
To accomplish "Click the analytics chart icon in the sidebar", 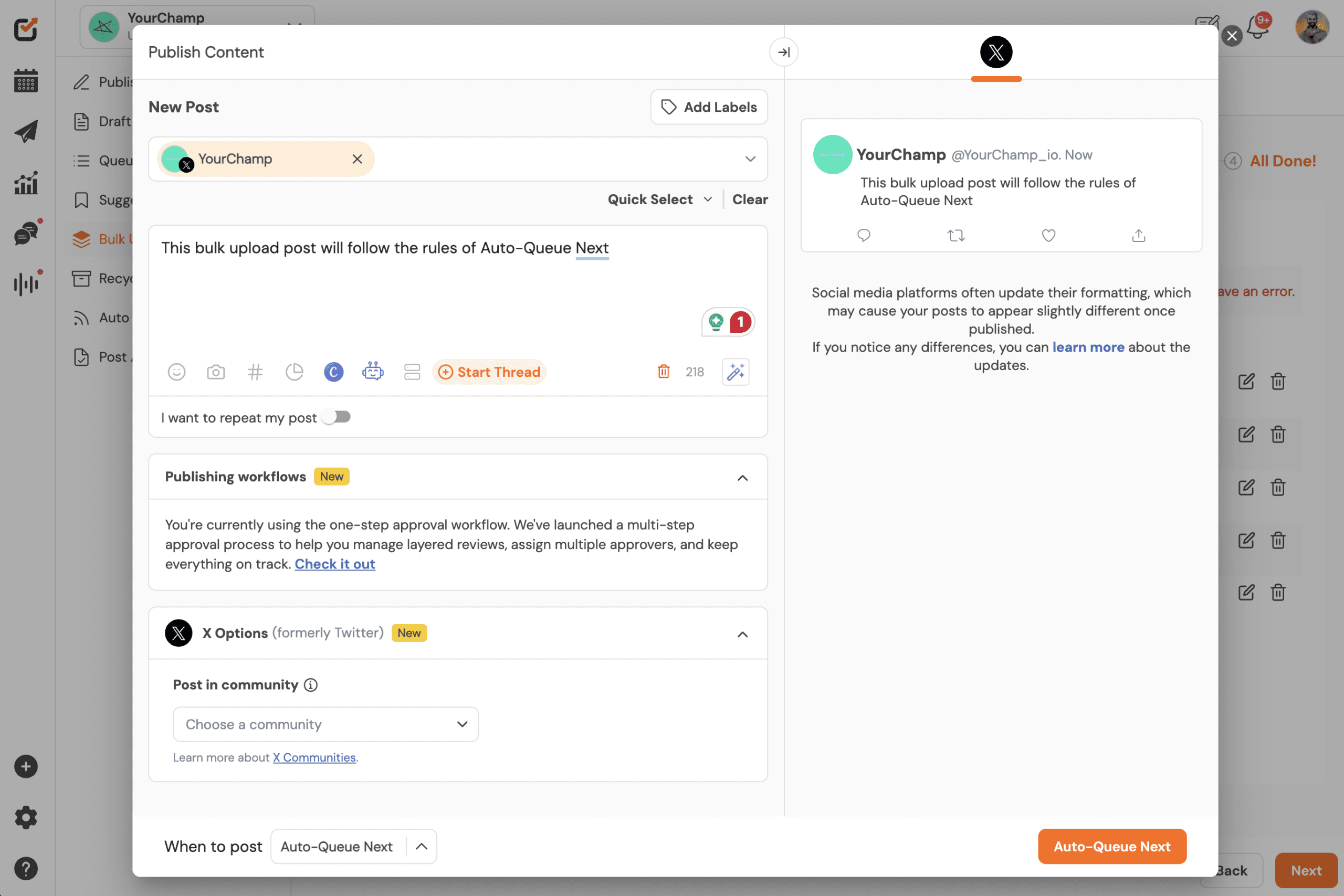I will (25, 183).
